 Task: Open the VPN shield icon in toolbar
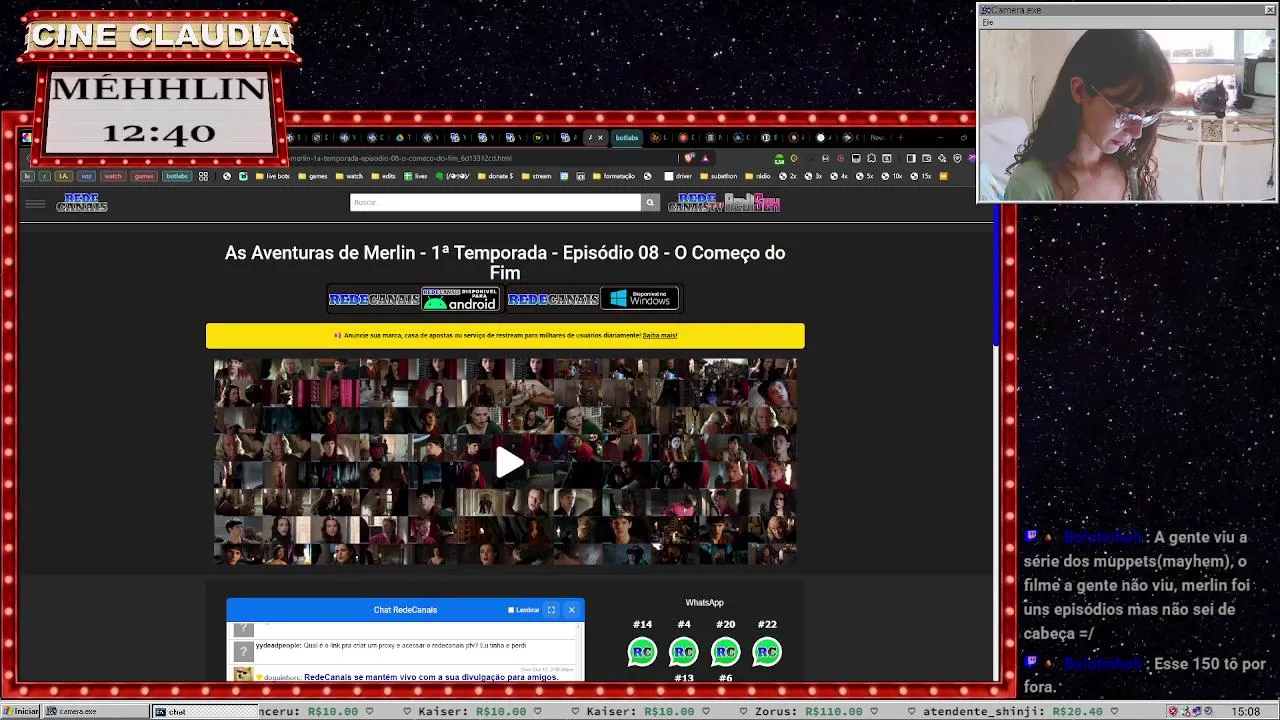(x=957, y=158)
